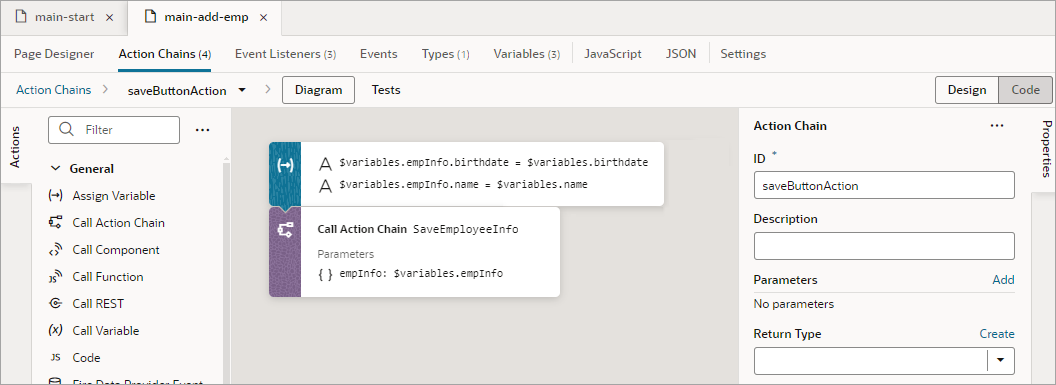Open the JSON tab
1056x385 pixels.
point(681,54)
